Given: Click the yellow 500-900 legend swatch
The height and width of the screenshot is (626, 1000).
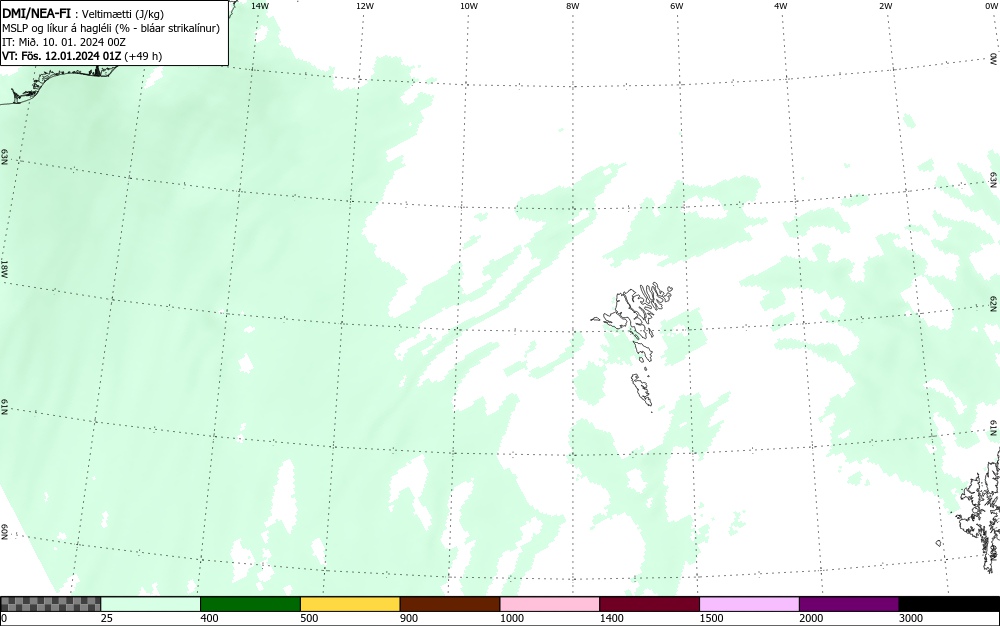Looking at the screenshot, I should 350,604.
